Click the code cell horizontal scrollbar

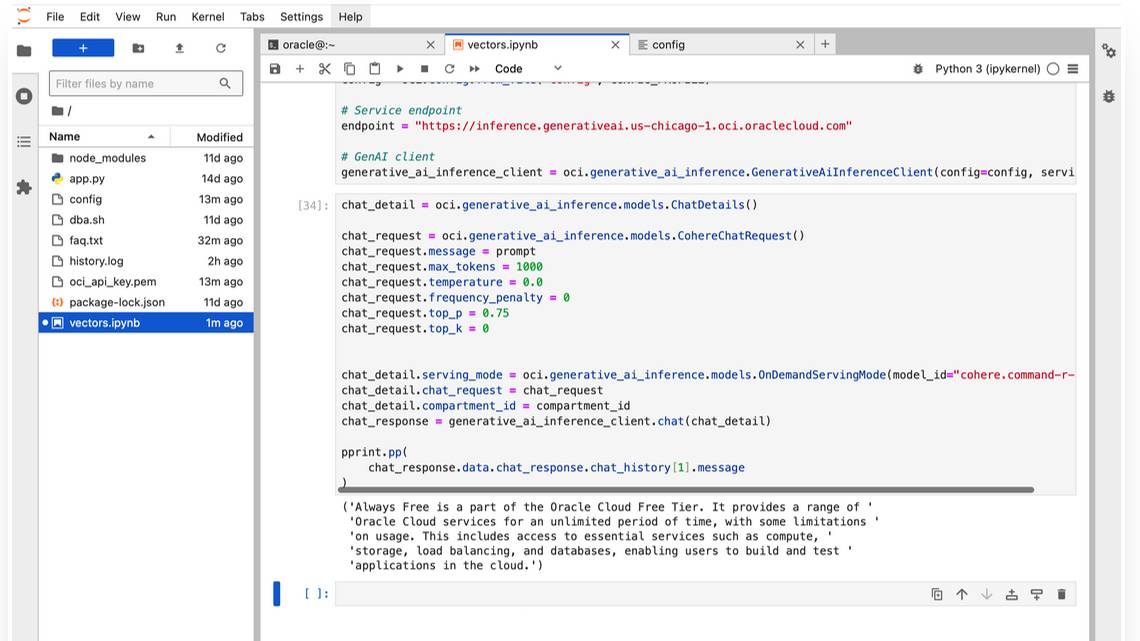tap(686, 490)
